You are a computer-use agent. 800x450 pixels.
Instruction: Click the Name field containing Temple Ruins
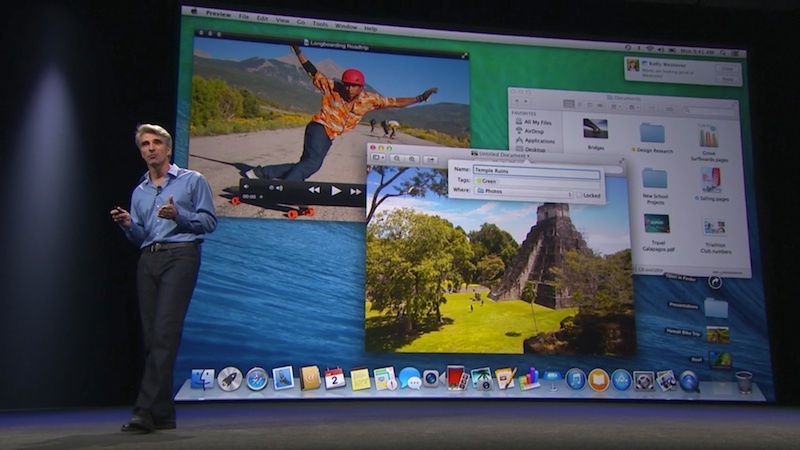534,171
